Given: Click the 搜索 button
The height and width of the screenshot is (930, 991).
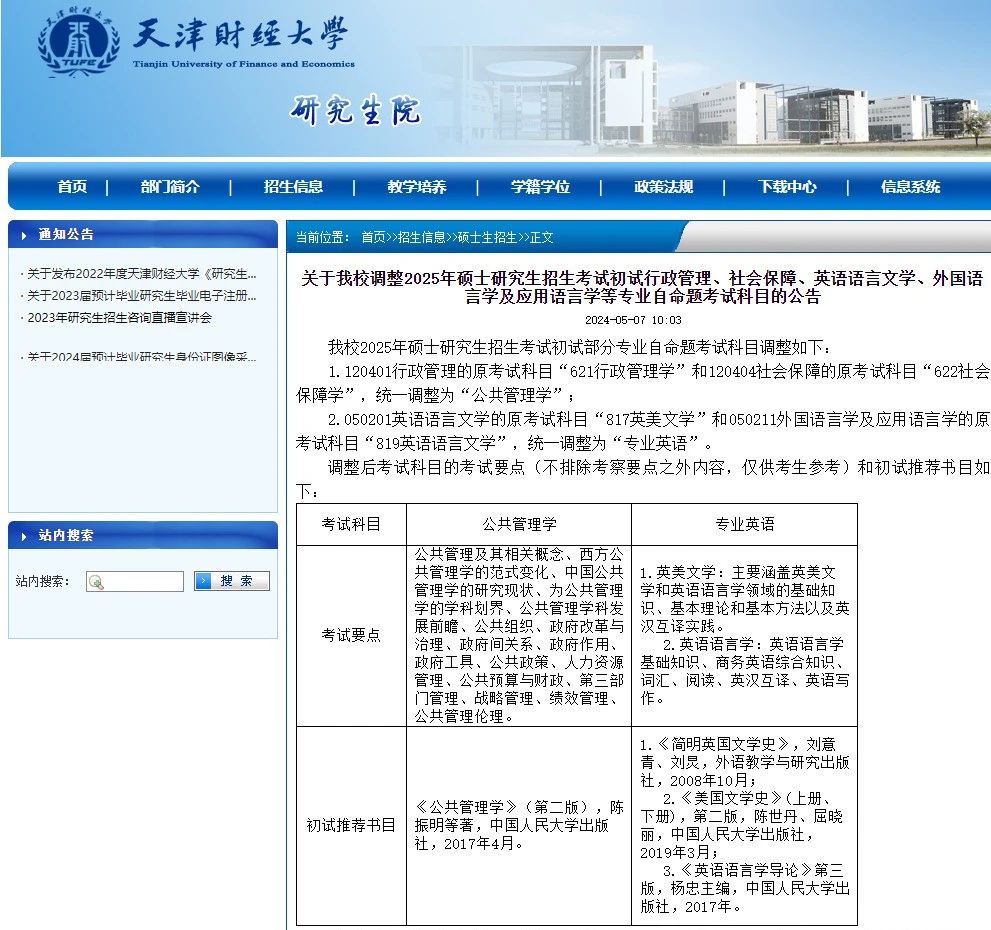Looking at the screenshot, I should point(232,581).
